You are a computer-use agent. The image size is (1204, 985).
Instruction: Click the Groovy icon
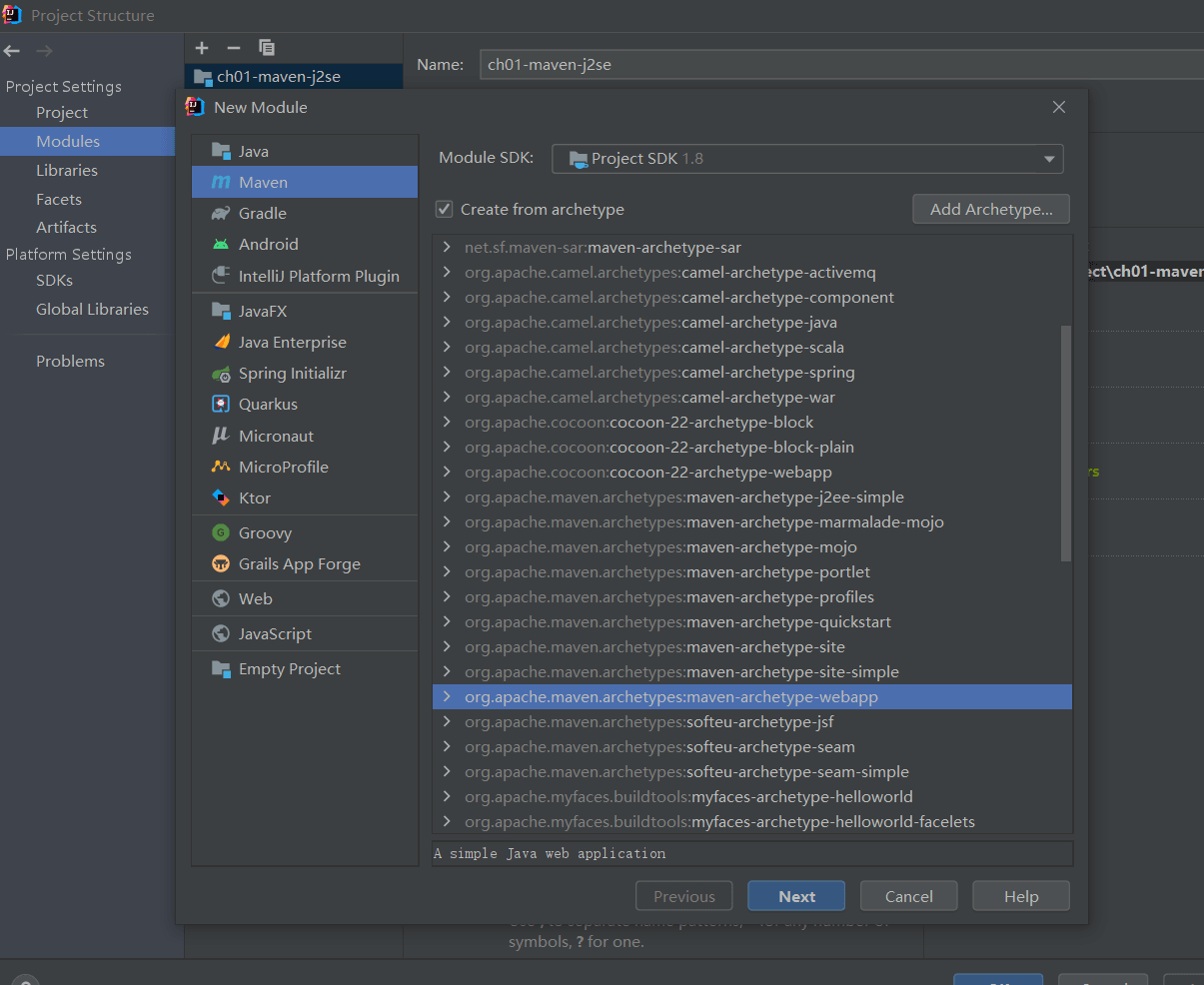click(221, 532)
